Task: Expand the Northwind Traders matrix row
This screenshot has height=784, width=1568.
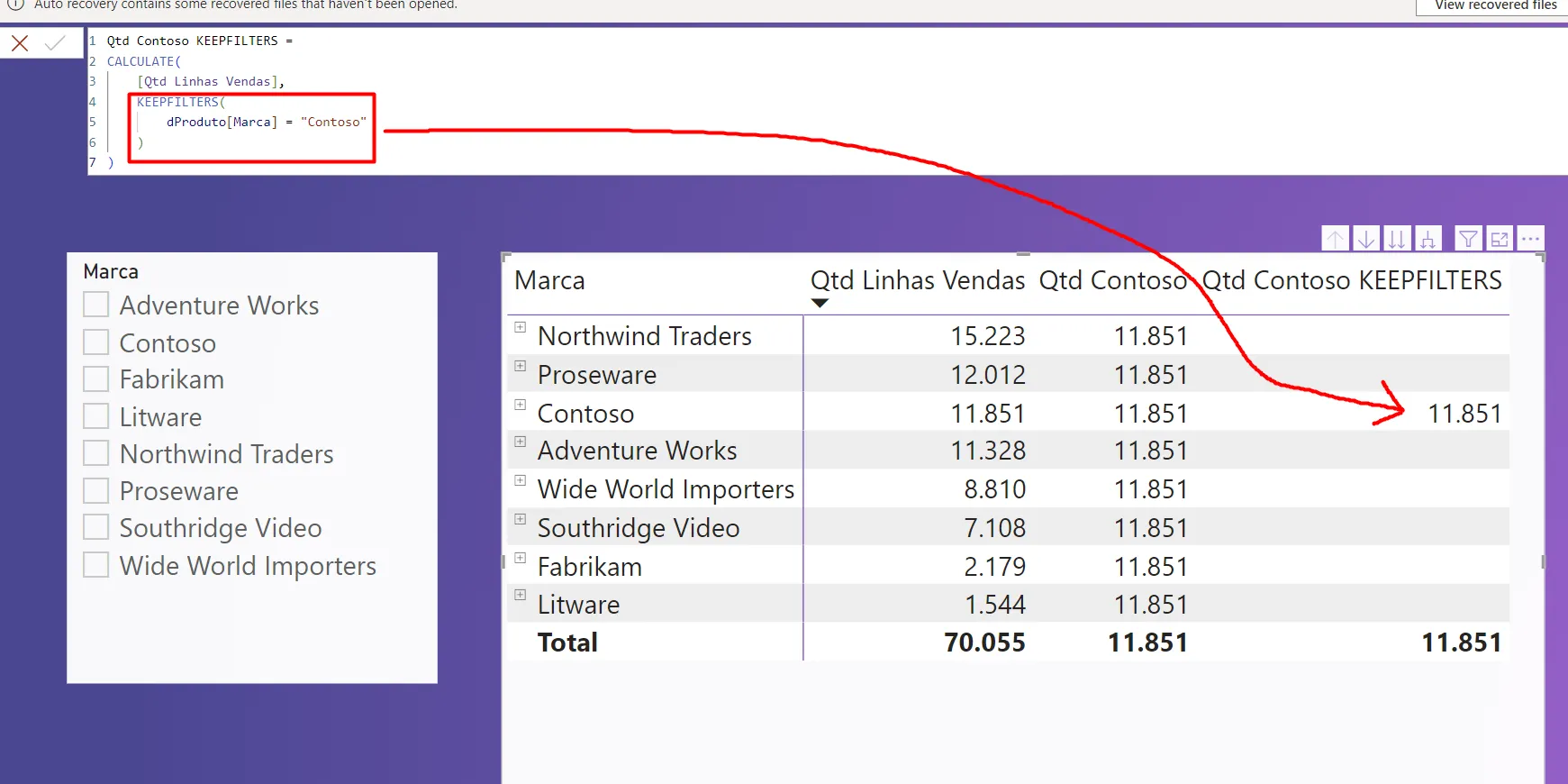Action: [521, 328]
